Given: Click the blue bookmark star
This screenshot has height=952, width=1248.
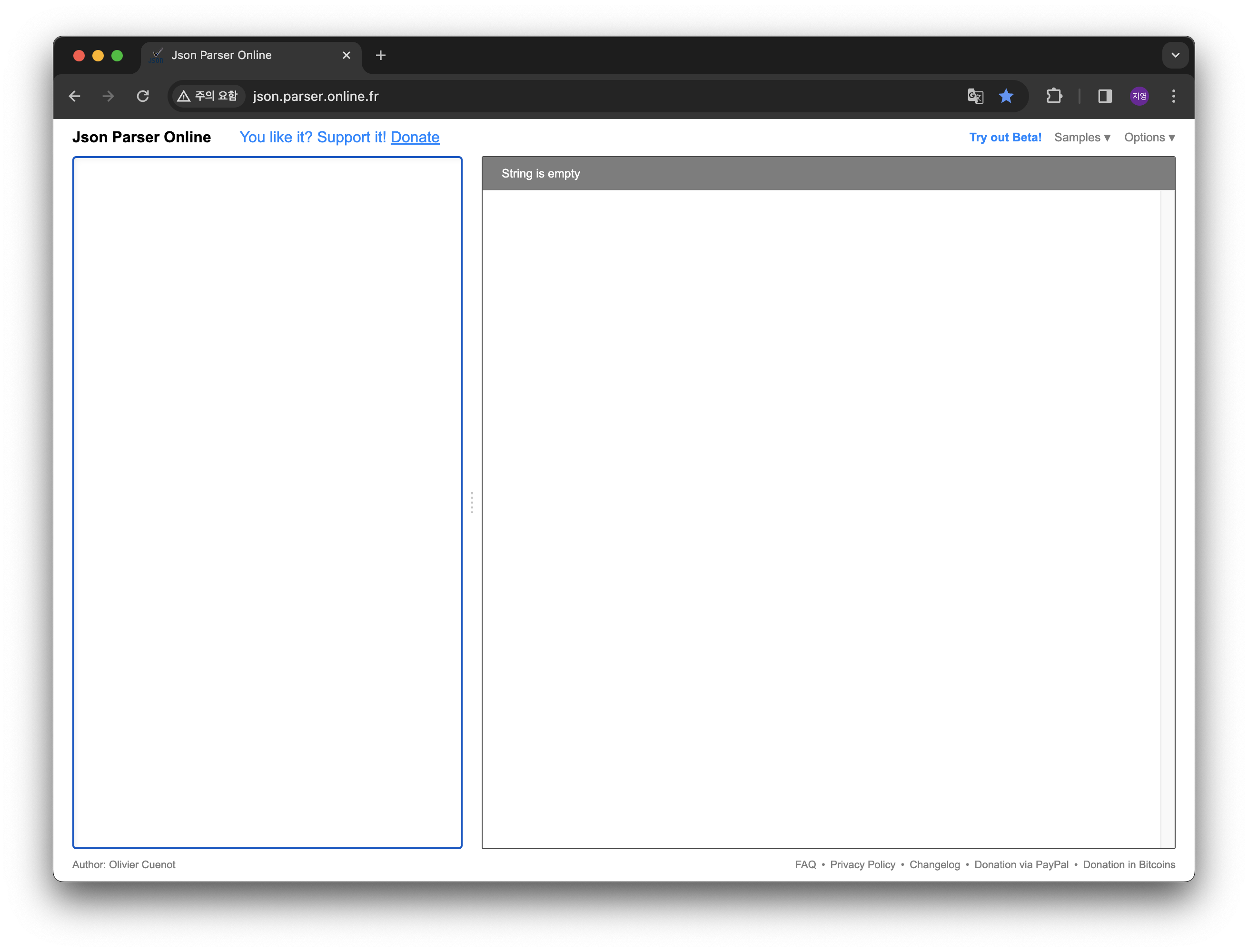Looking at the screenshot, I should tap(1006, 96).
